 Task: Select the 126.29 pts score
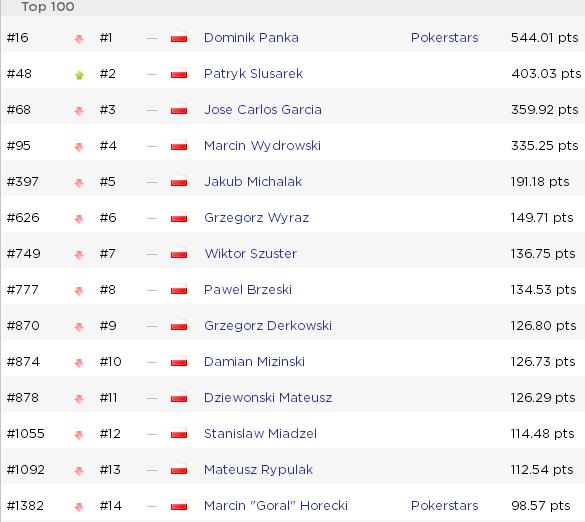(x=543, y=398)
